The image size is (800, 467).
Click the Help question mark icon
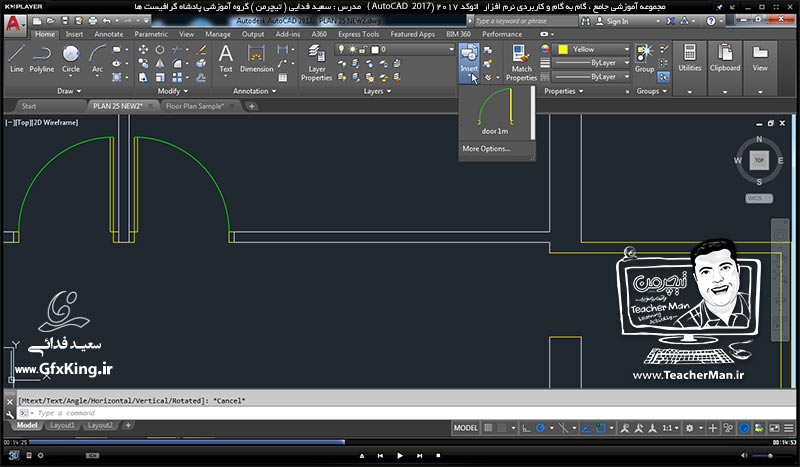711,21
